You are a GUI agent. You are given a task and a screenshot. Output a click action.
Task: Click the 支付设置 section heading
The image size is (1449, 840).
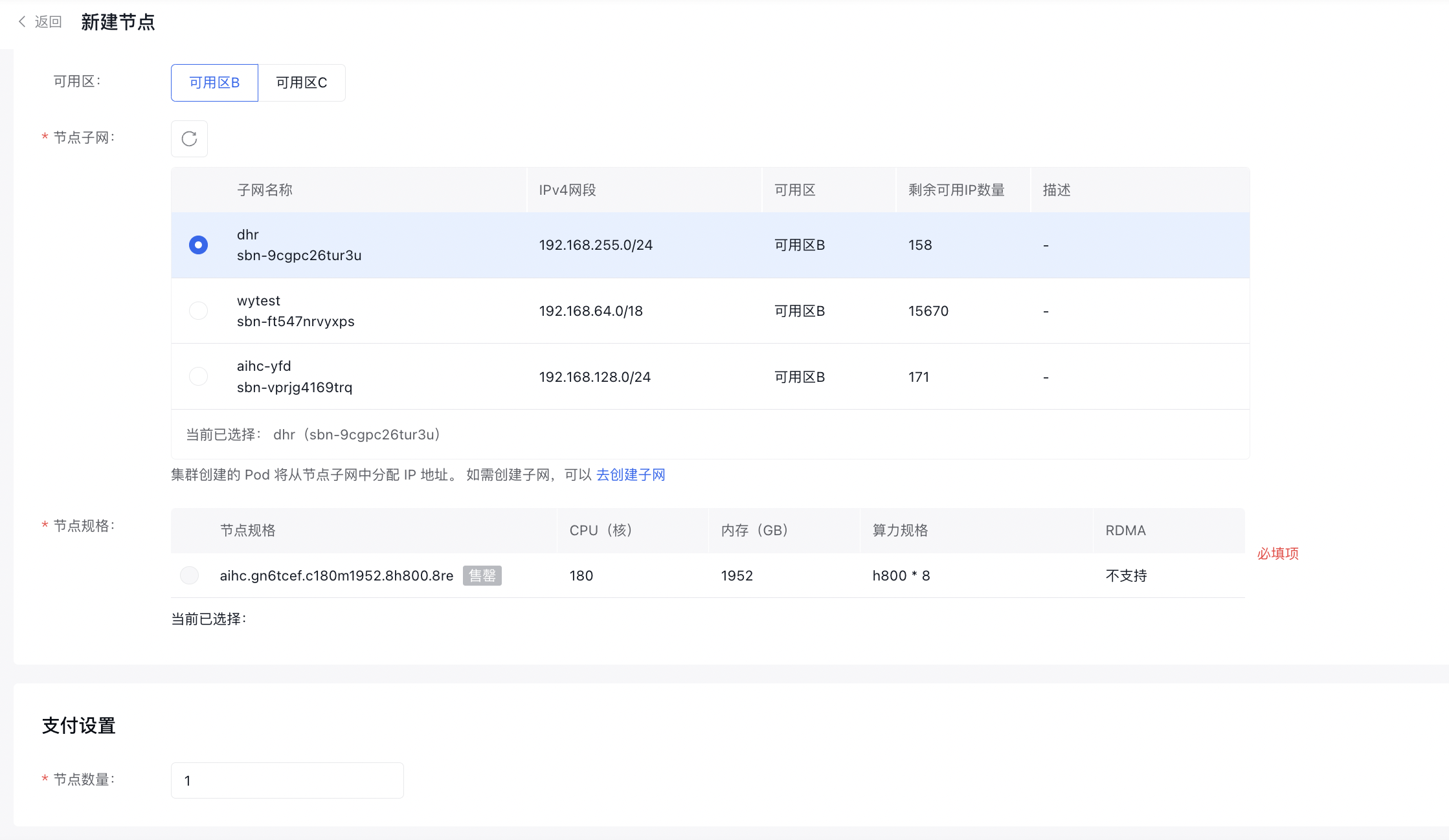click(x=79, y=726)
